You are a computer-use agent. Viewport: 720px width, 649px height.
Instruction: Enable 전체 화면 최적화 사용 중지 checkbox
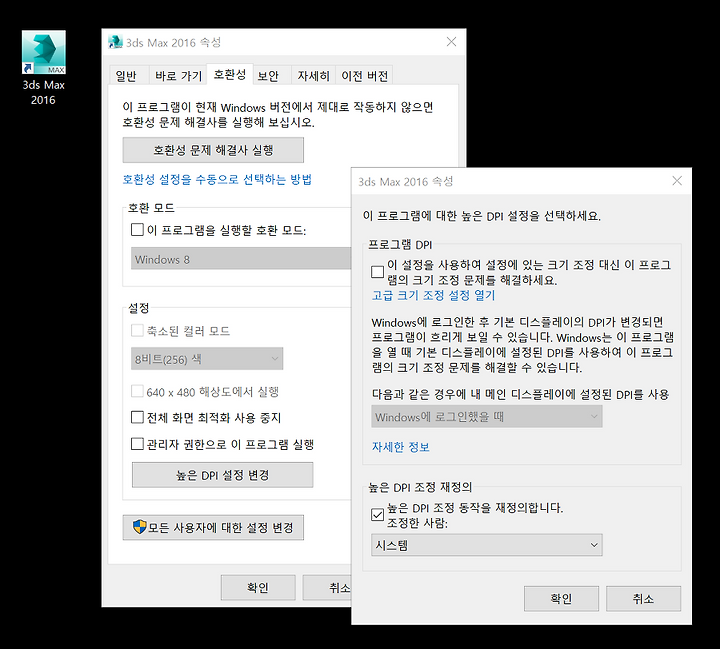[x=137, y=418]
